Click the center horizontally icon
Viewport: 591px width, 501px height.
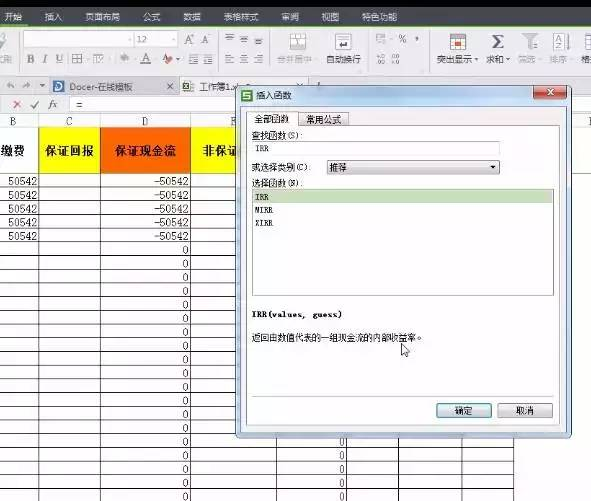[244, 59]
